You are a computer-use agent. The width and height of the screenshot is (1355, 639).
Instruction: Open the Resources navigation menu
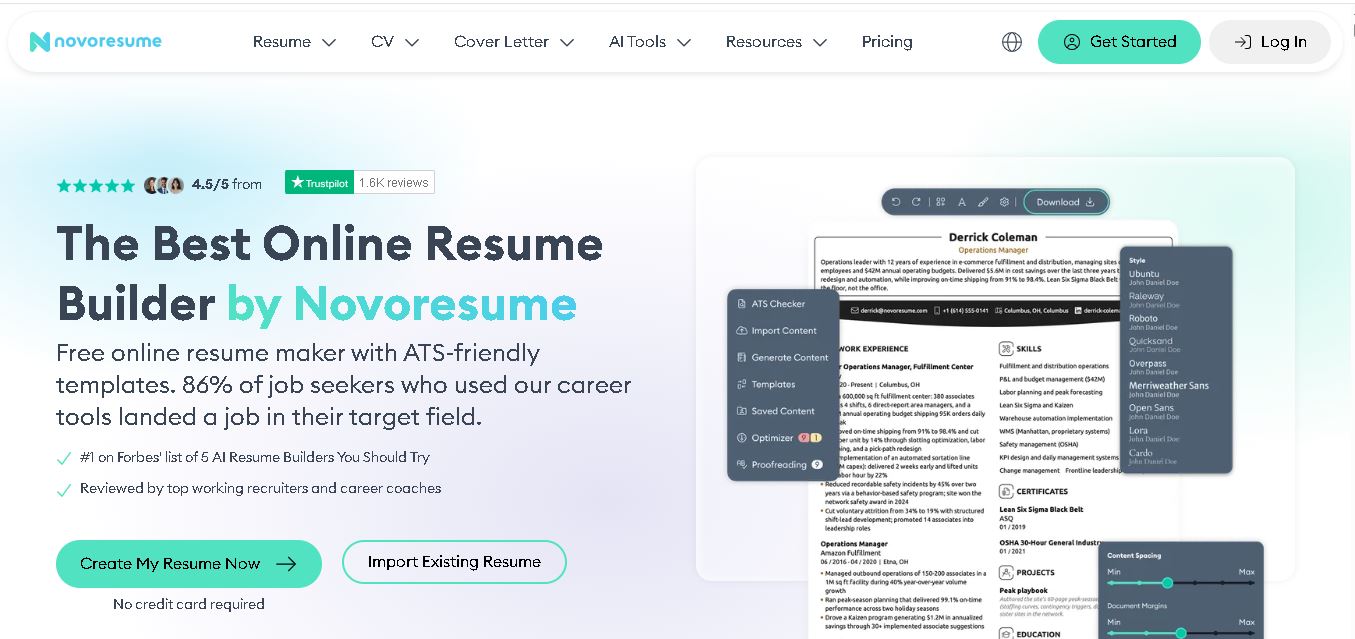click(776, 42)
